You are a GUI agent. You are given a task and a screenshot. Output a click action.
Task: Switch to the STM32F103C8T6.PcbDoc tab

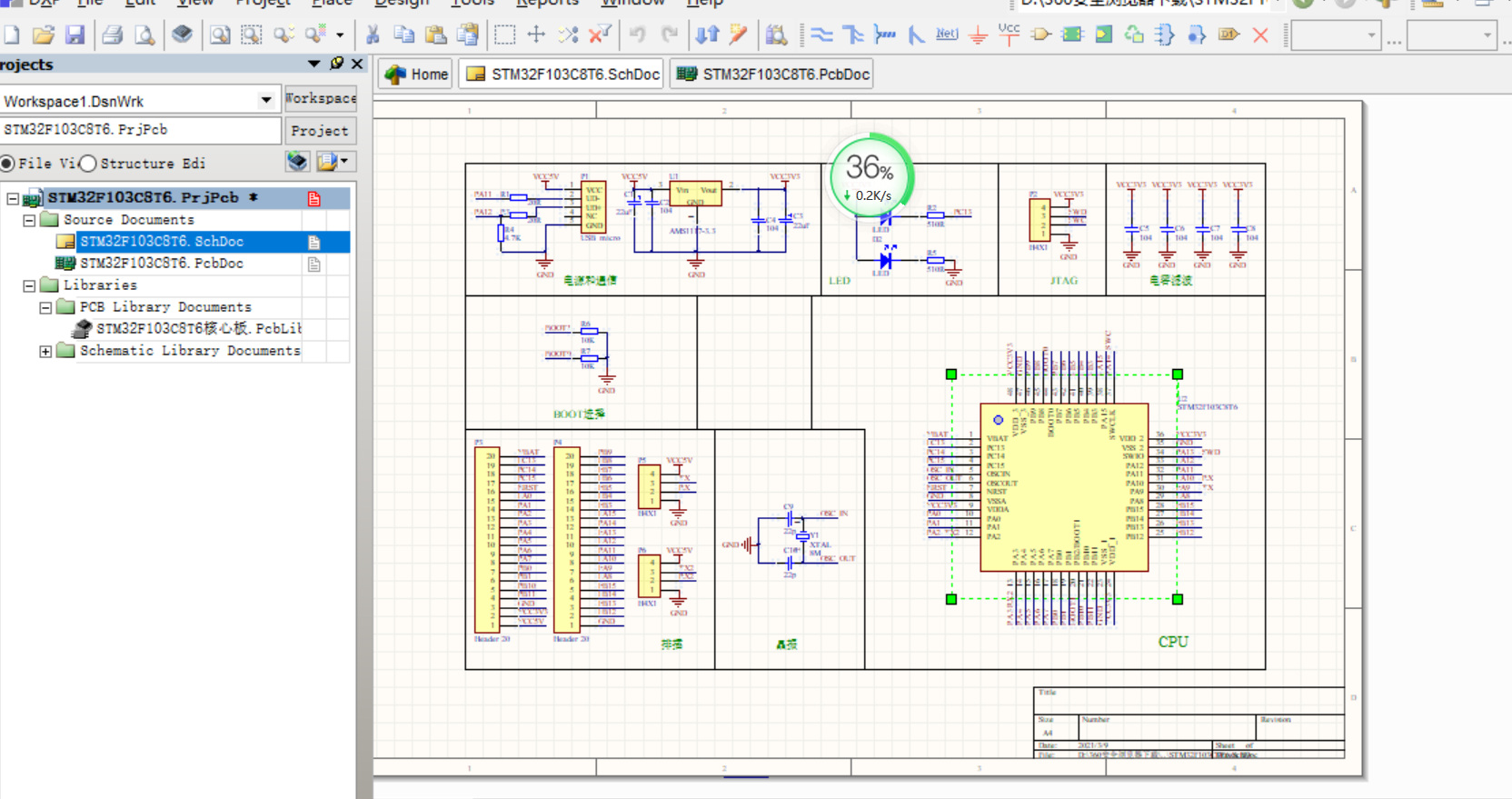click(772, 75)
